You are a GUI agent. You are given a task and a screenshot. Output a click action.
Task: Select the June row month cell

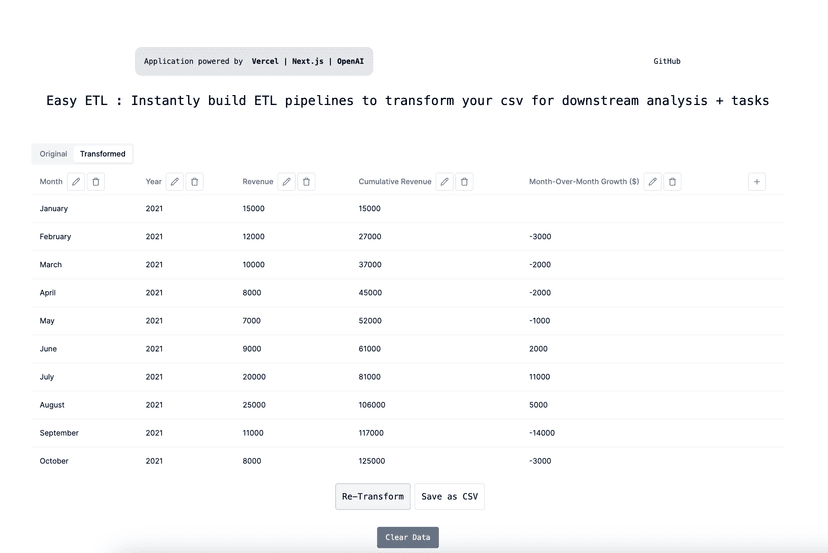click(x=48, y=349)
